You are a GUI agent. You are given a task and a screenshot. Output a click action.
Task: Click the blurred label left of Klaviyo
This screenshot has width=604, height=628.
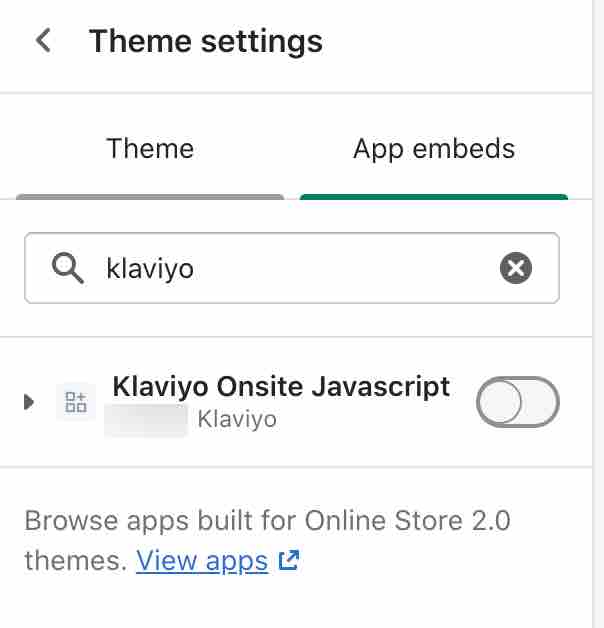tap(146, 420)
